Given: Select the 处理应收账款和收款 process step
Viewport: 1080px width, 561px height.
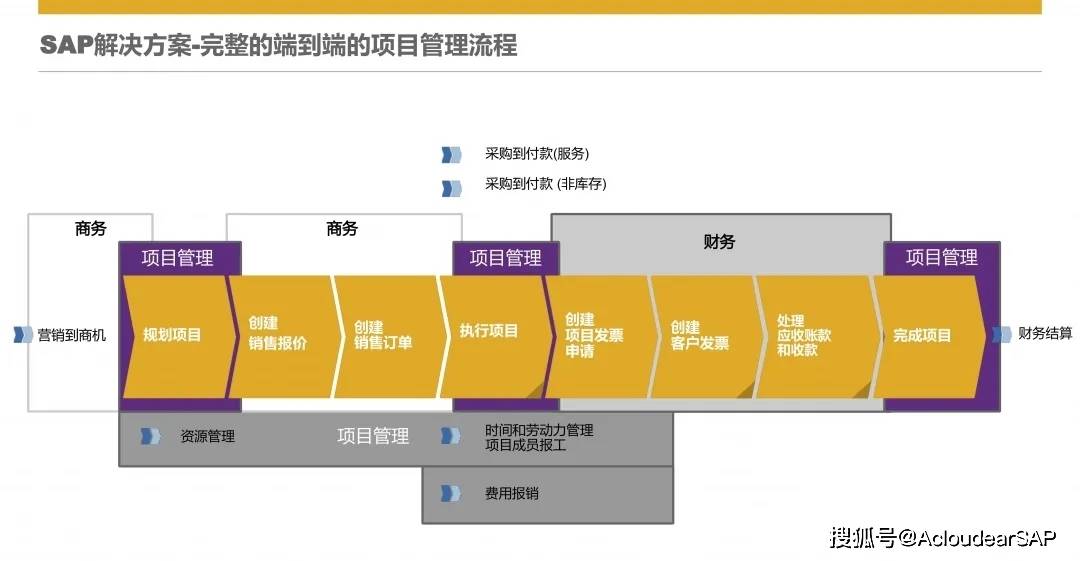Looking at the screenshot, I should point(813,336).
